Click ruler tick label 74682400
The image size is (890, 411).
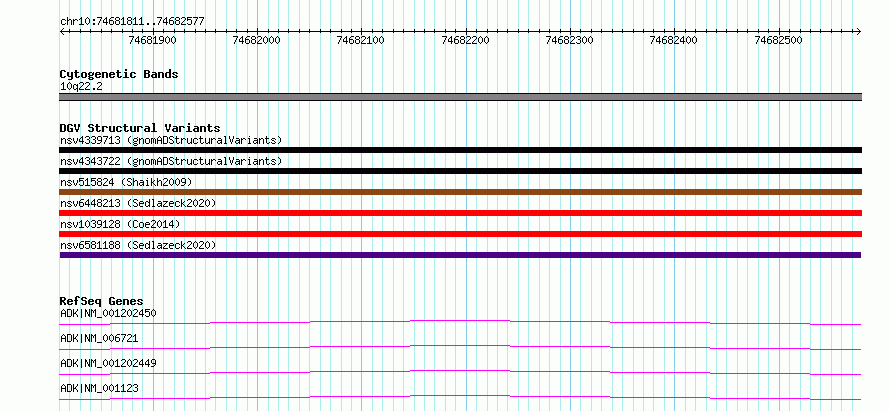coord(674,40)
